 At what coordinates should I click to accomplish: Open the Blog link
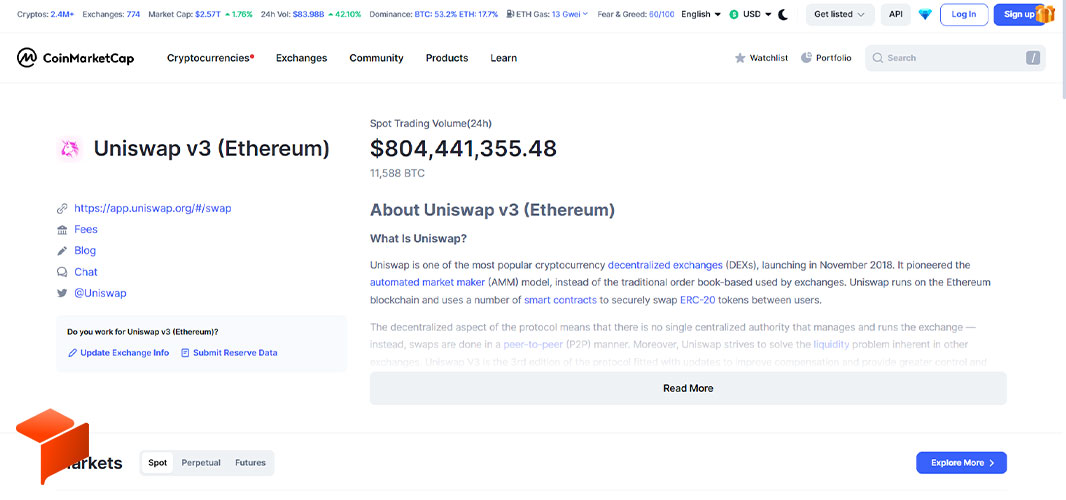85,250
